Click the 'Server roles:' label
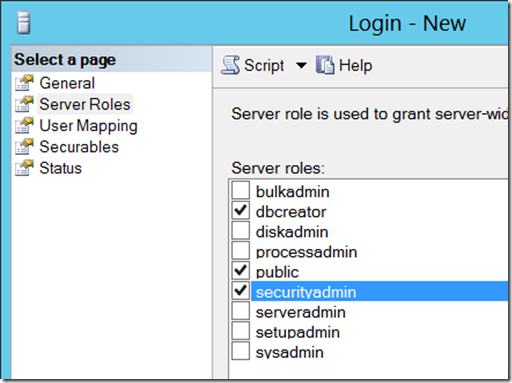 click(278, 168)
